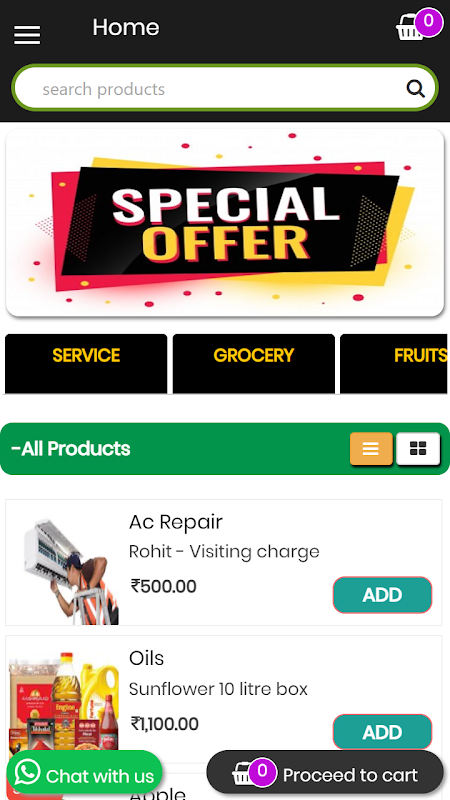Switch to grid view layout

(x=418, y=448)
